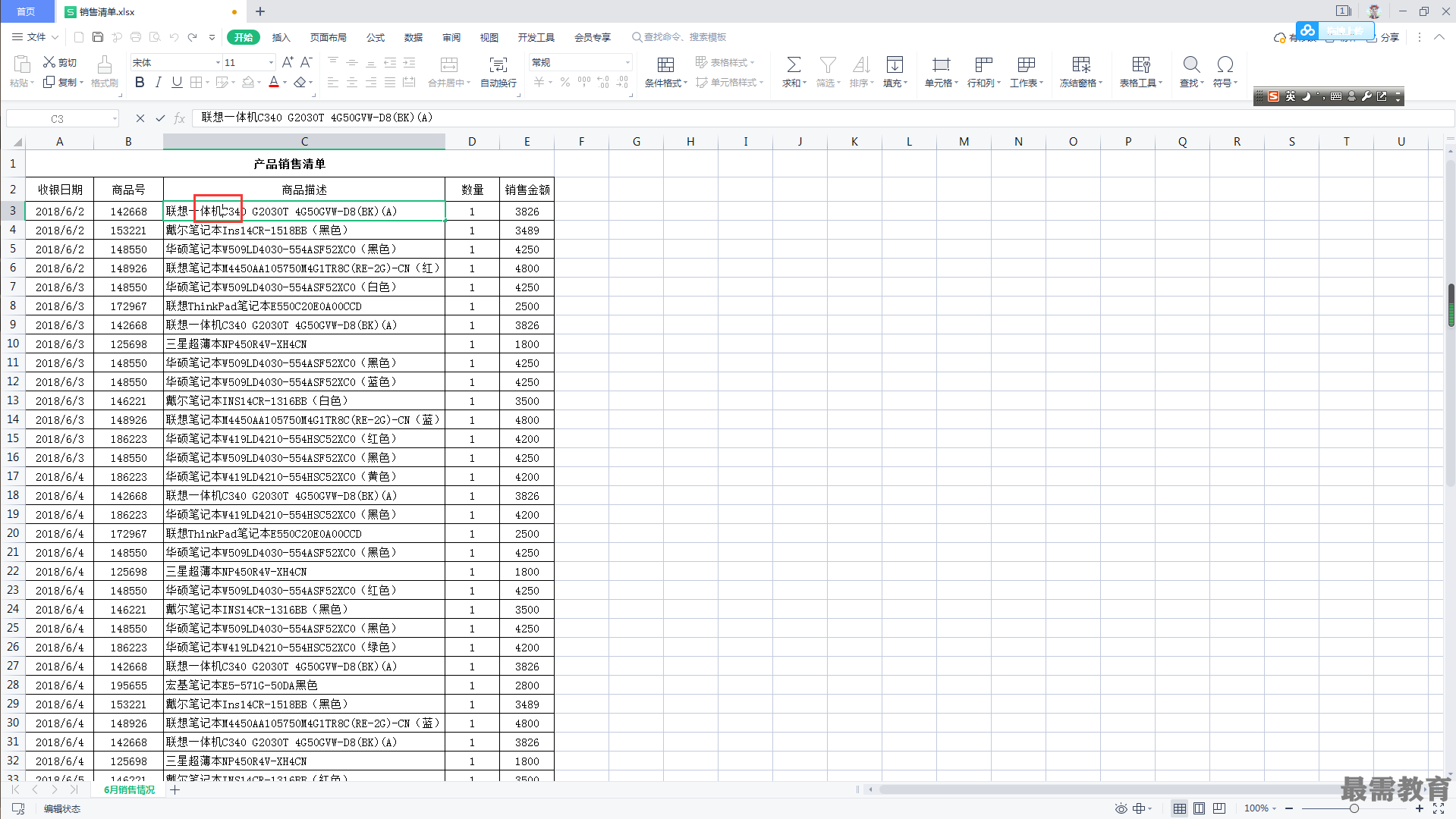Click the 分享 Share button
1456x819 pixels.
pos(1383,37)
